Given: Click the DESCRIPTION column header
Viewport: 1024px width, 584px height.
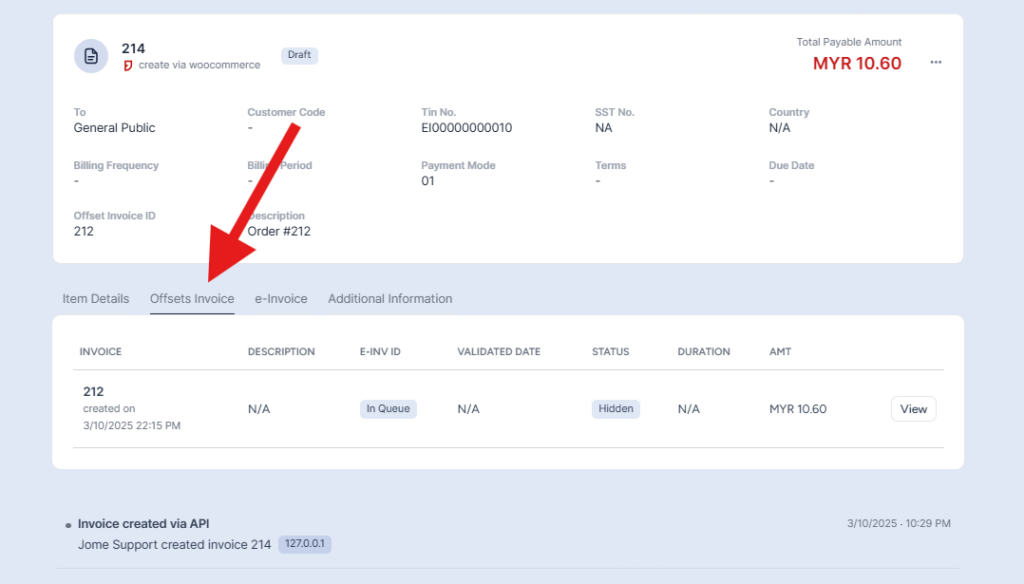Looking at the screenshot, I should point(281,351).
